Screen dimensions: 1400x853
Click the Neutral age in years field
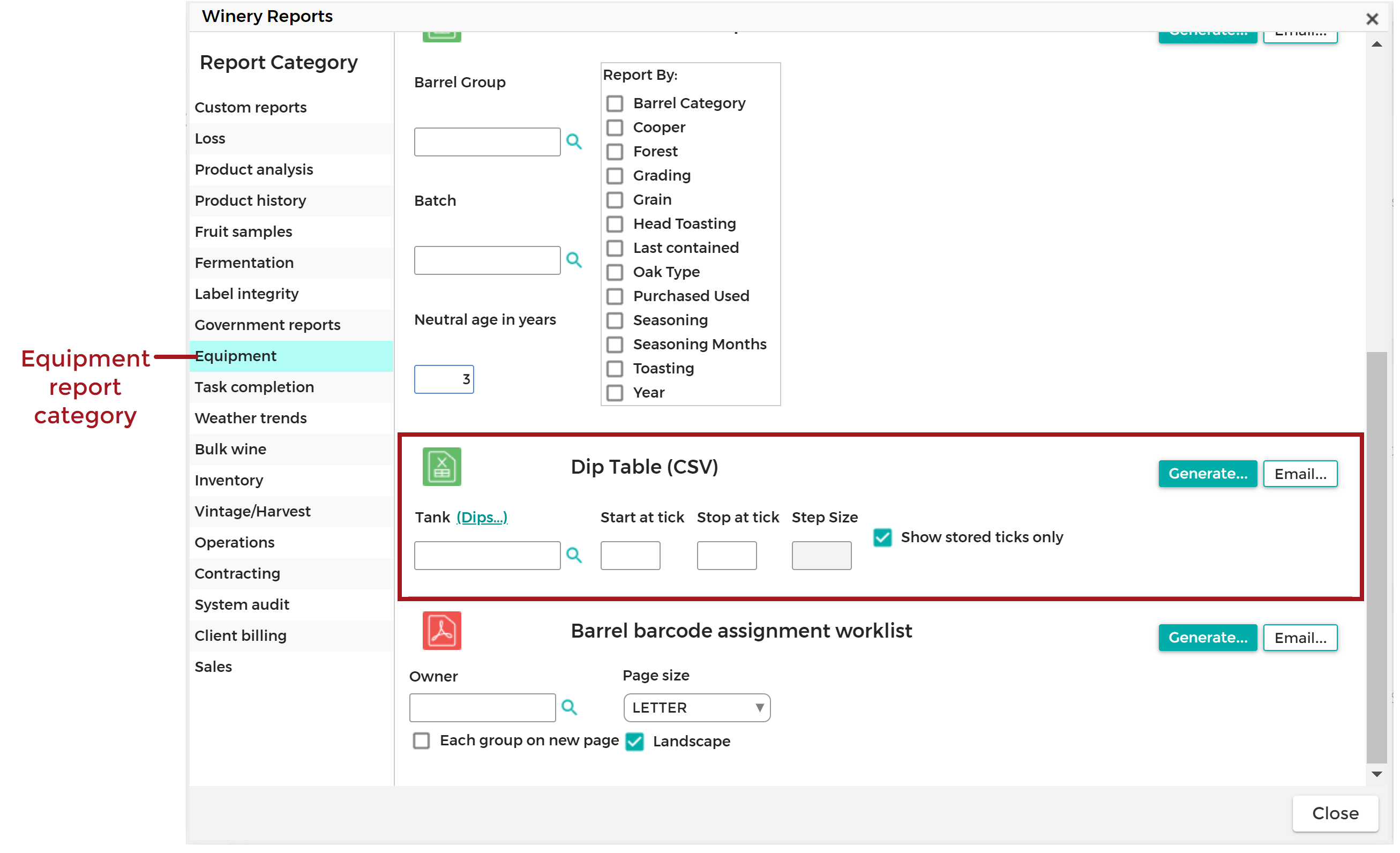pyautogui.click(x=444, y=378)
